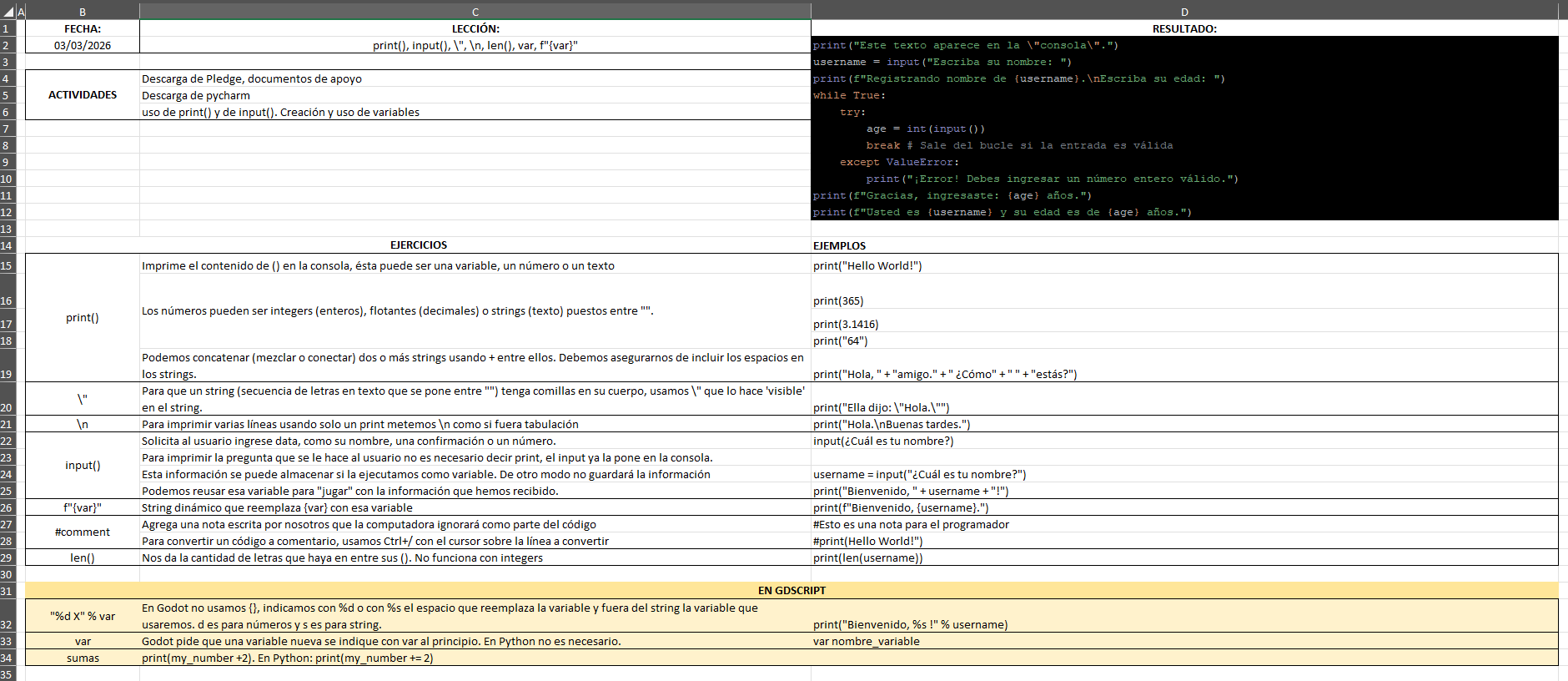Select the ACTIVIDADES merged cell
Image resolution: width=1568 pixels, height=681 pixels.
click(x=83, y=95)
